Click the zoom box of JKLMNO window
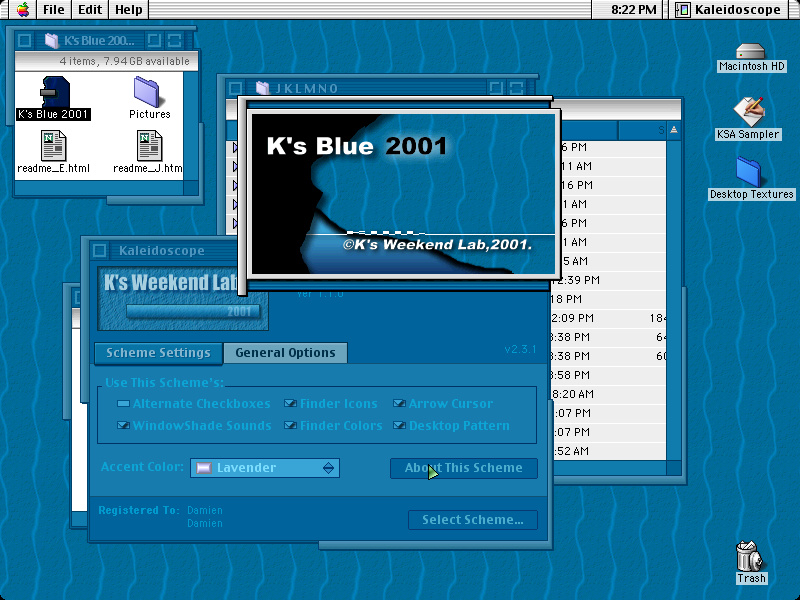The height and width of the screenshot is (600, 800). coord(495,88)
